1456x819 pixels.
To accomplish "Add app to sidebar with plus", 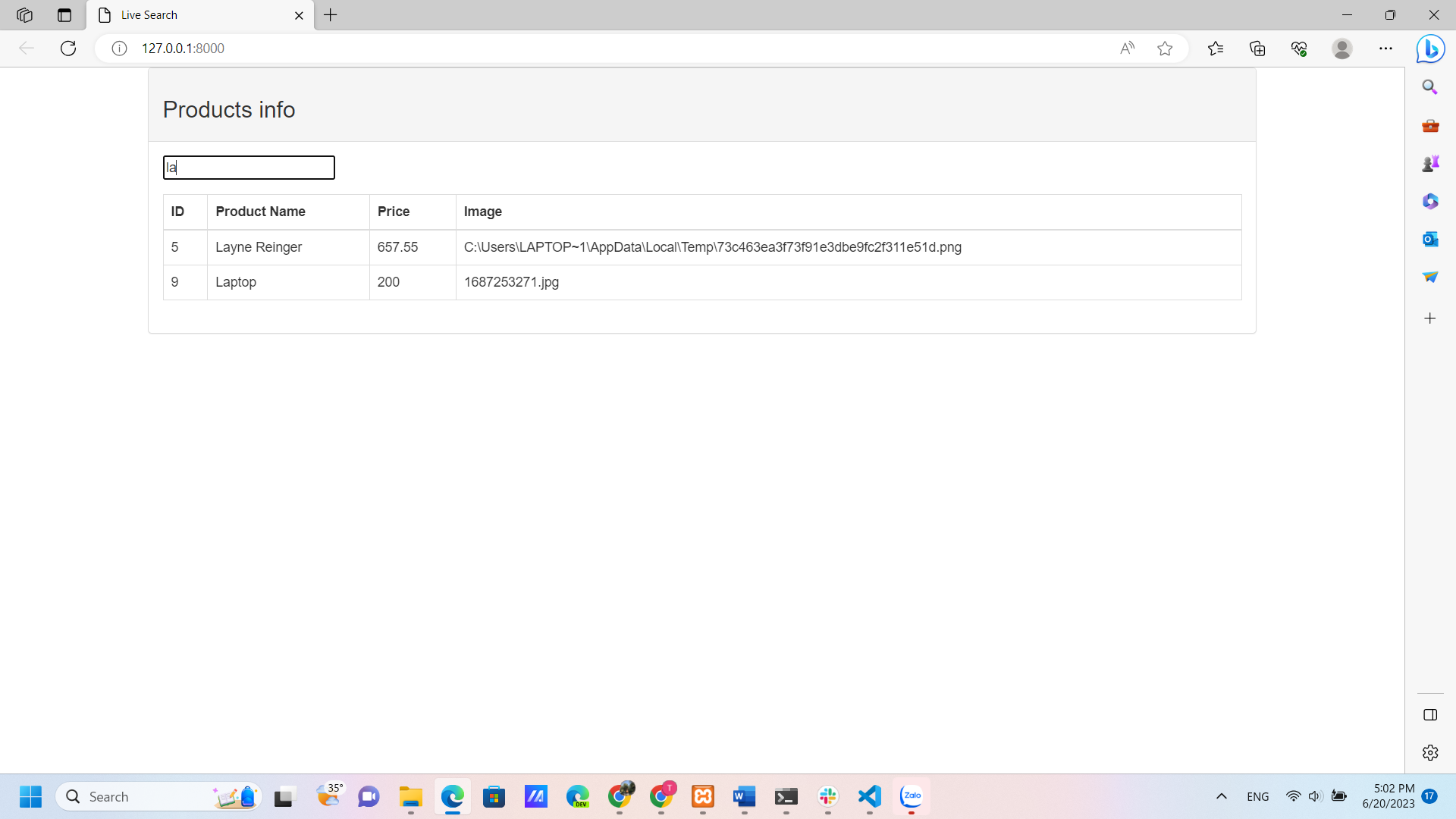I will click(x=1430, y=318).
